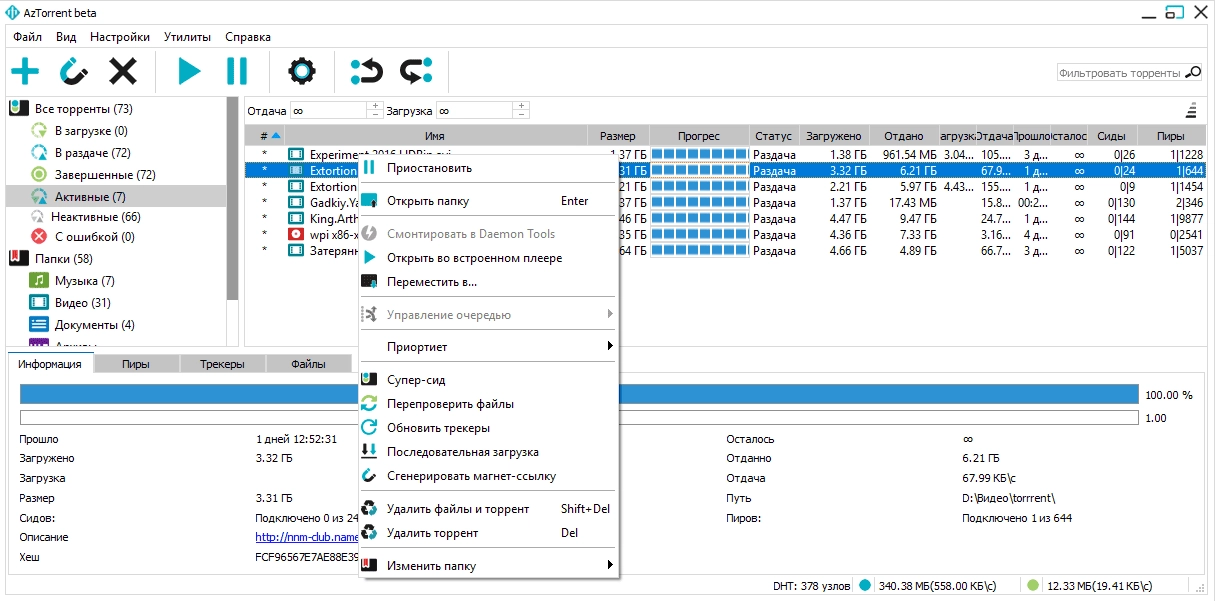Screen dimensions: 1215x601
Task: Click the Фильтровать торренты search field
Action: 1120,73
